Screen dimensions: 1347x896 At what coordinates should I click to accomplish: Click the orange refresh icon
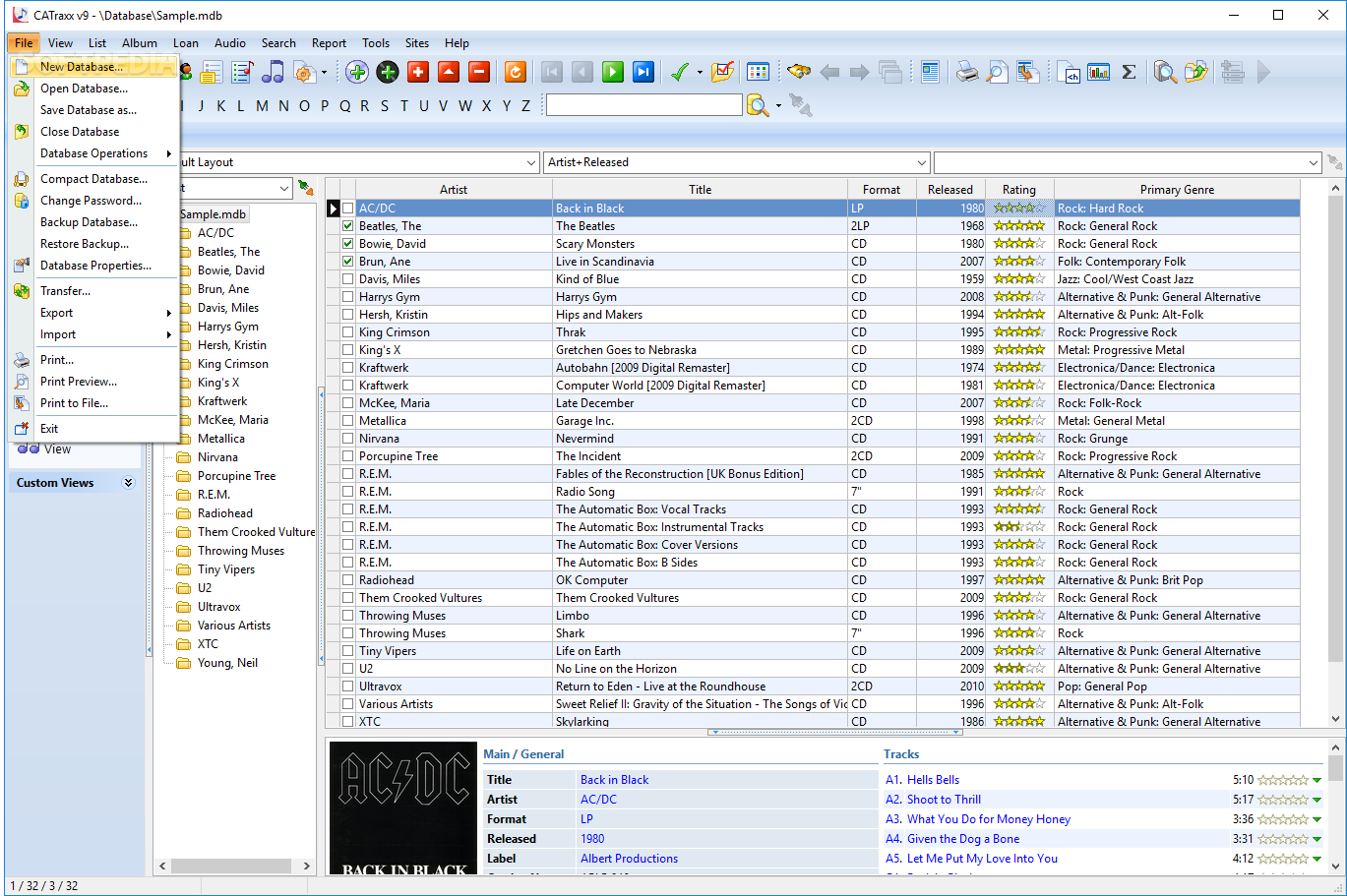[x=515, y=72]
